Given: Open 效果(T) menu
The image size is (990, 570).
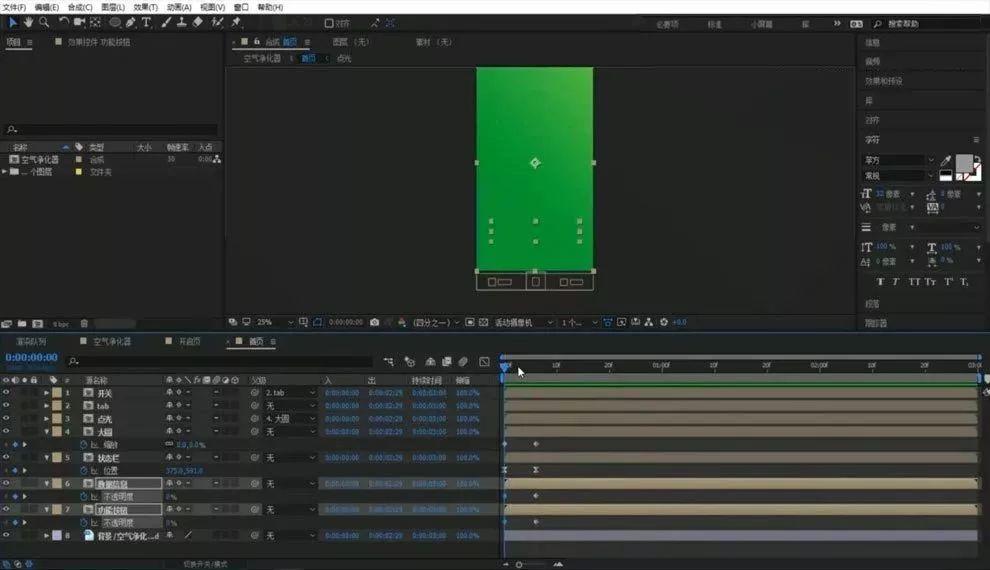Looking at the screenshot, I should pos(145,7).
